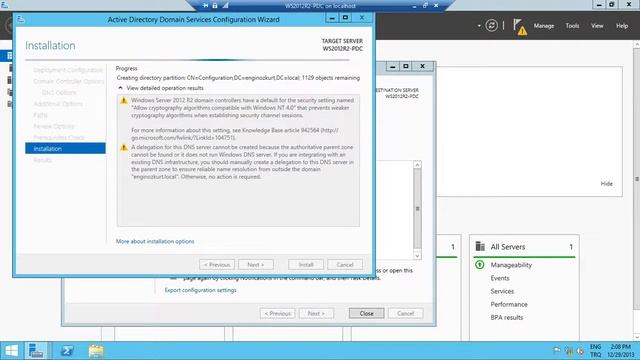The image size is (640, 360).
Task: Open Services under All Servers
Action: pos(502,291)
